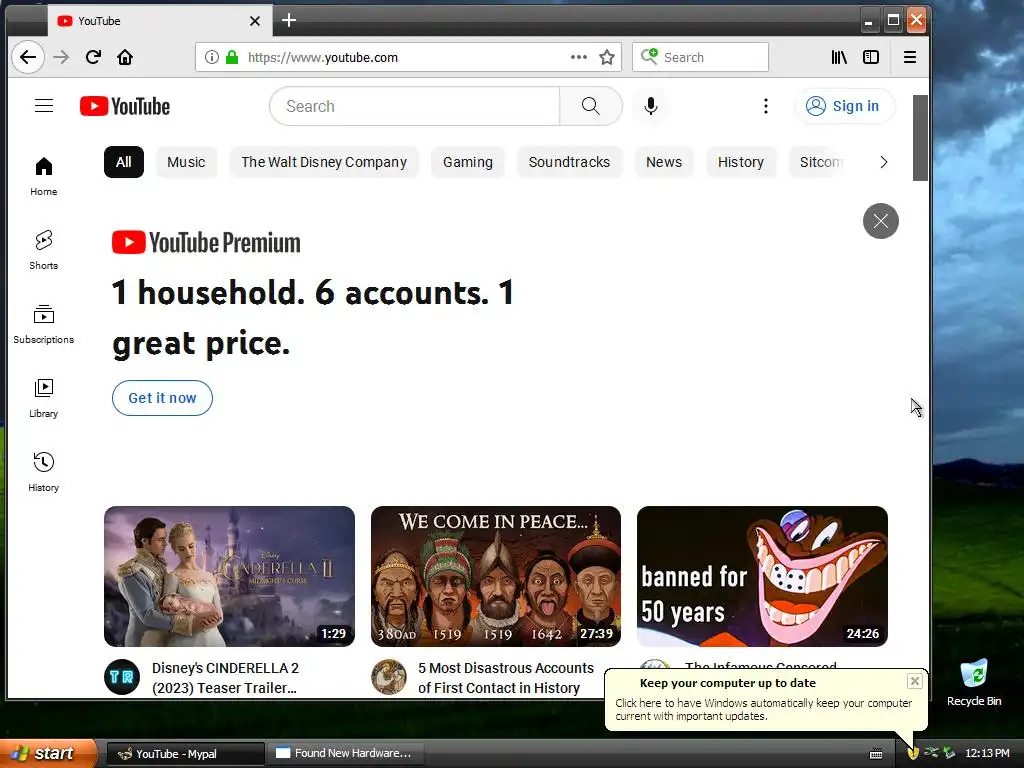The height and width of the screenshot is (768, 1024).
Task: Select The Walt Disney Company chip
Action: coord(324,162)
